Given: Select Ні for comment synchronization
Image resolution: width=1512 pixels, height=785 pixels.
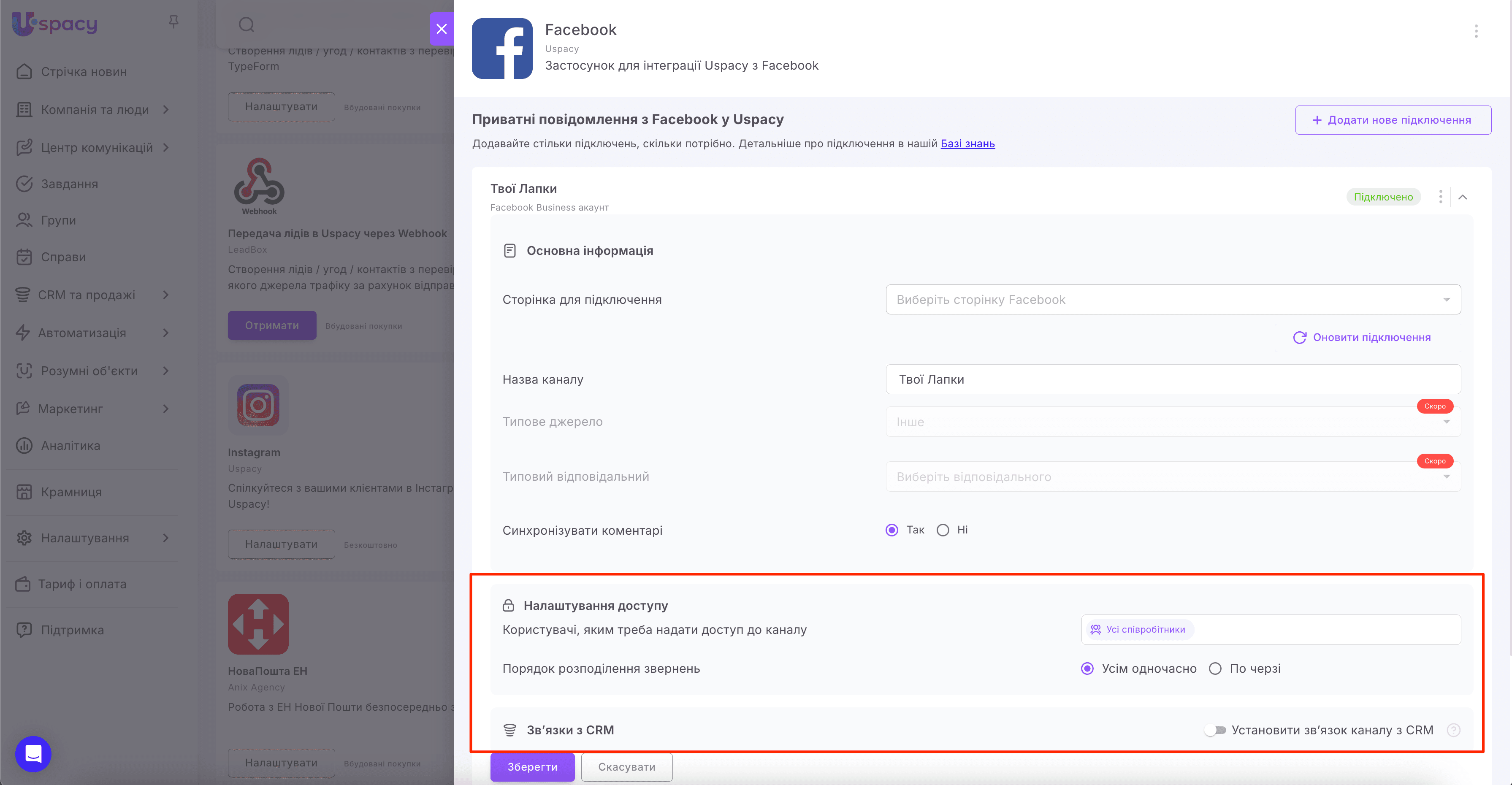Looking at the screenshot, I should pyautogui.click(x=943, y=531).
